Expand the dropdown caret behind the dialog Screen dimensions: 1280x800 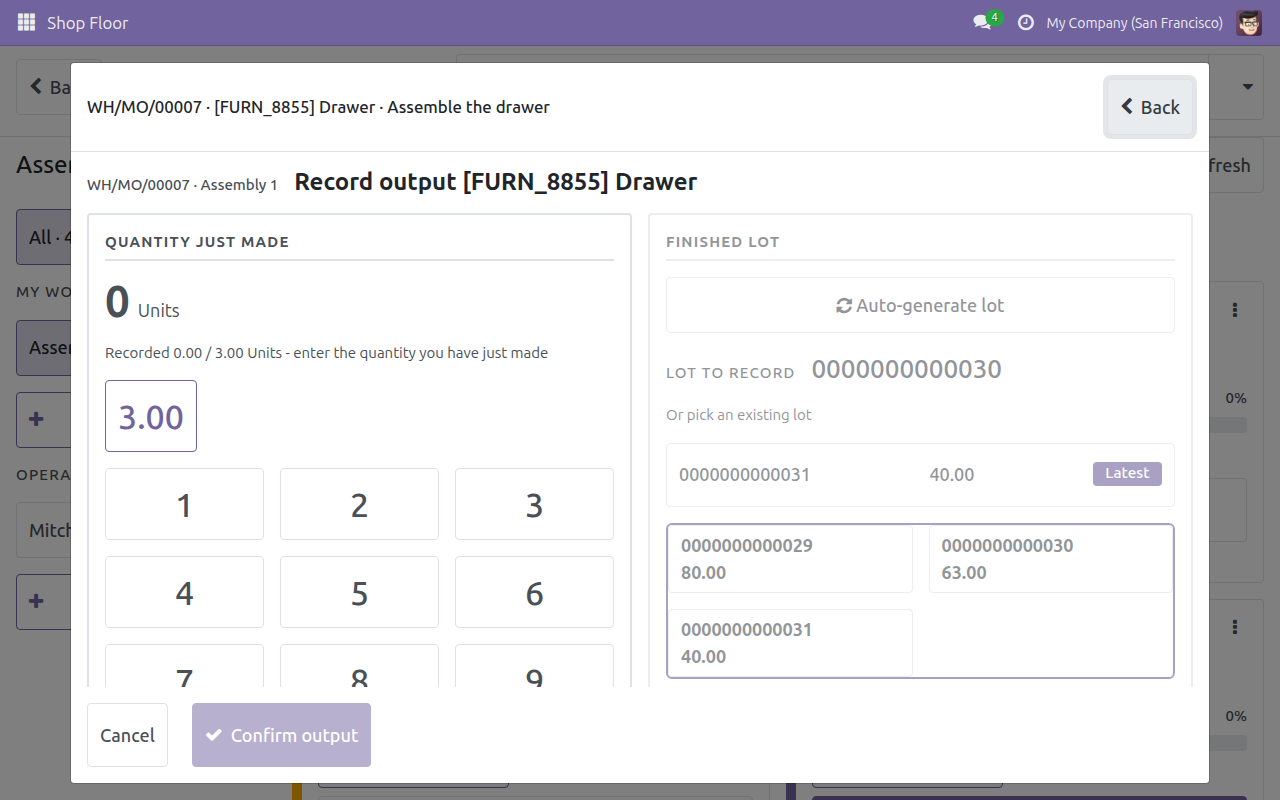pyautogui.click(x=1248, y=87)
